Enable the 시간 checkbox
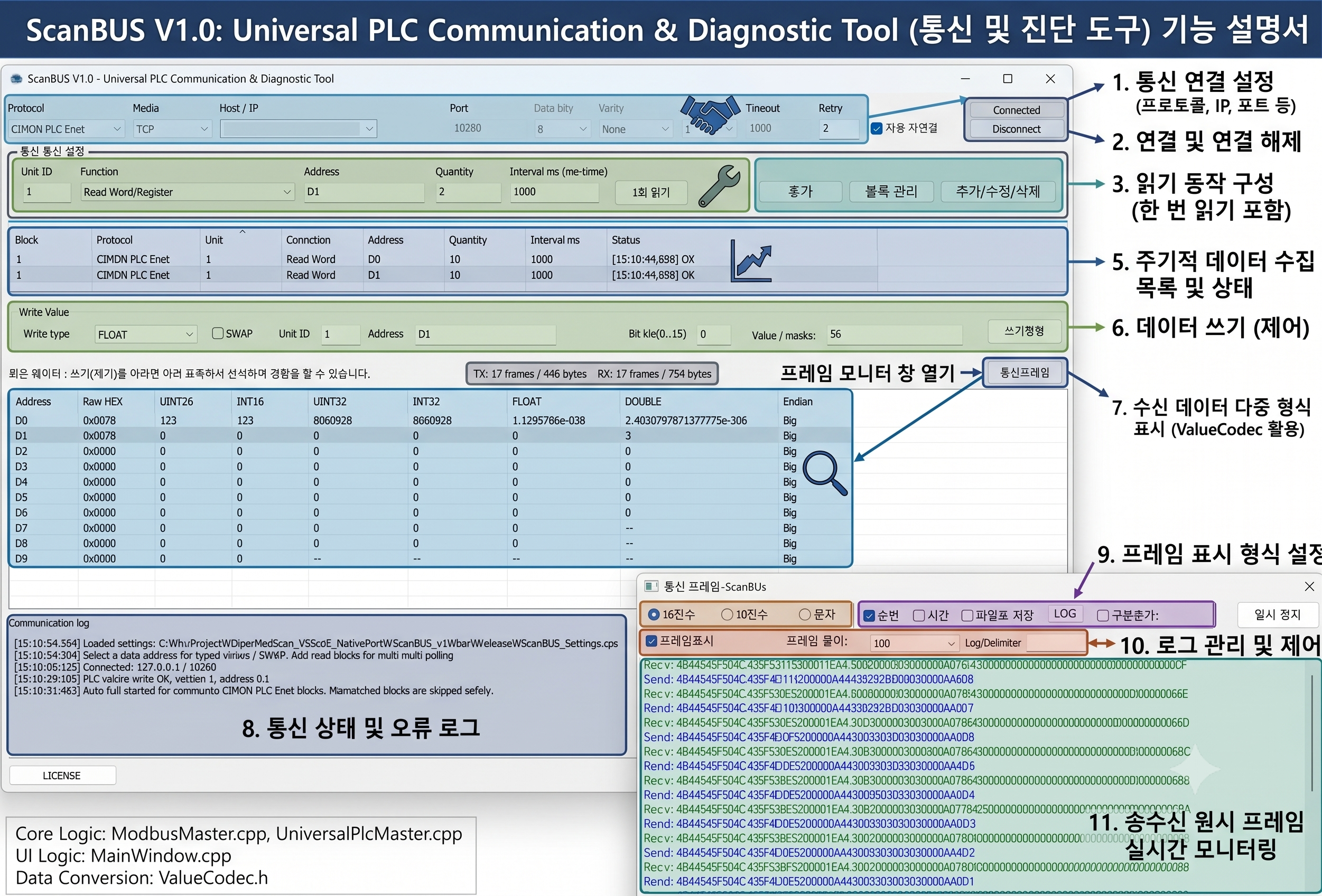1322x896 pixels. pyautogui.click(x=918, y=615)
